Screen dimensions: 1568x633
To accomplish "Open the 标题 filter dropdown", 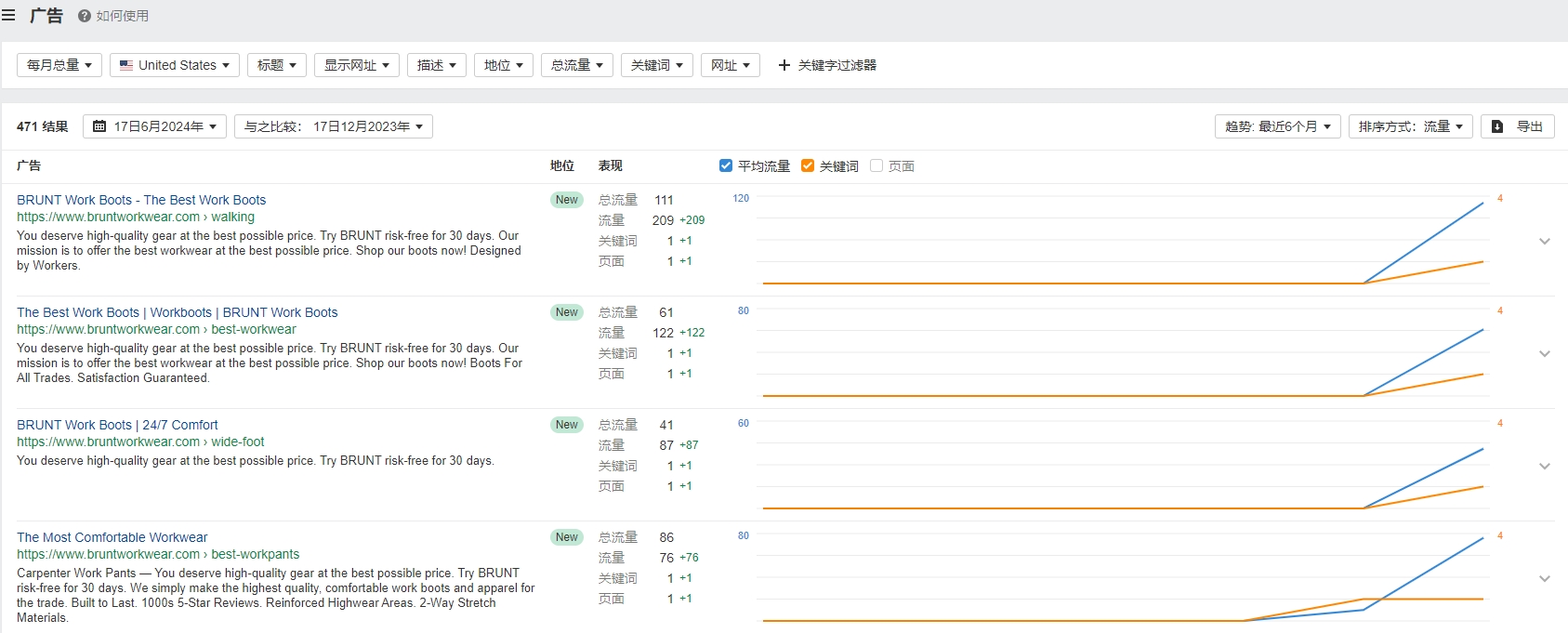I will (x=277, y=65).
